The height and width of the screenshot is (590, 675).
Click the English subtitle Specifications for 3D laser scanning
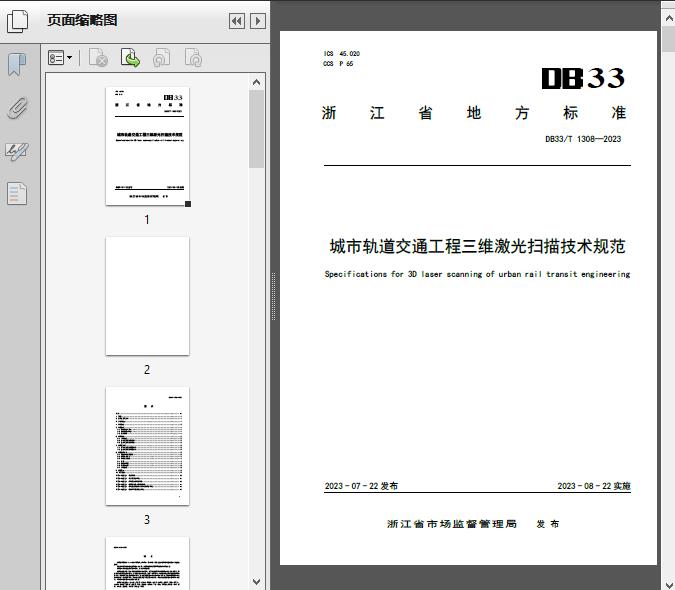(477, 274)
